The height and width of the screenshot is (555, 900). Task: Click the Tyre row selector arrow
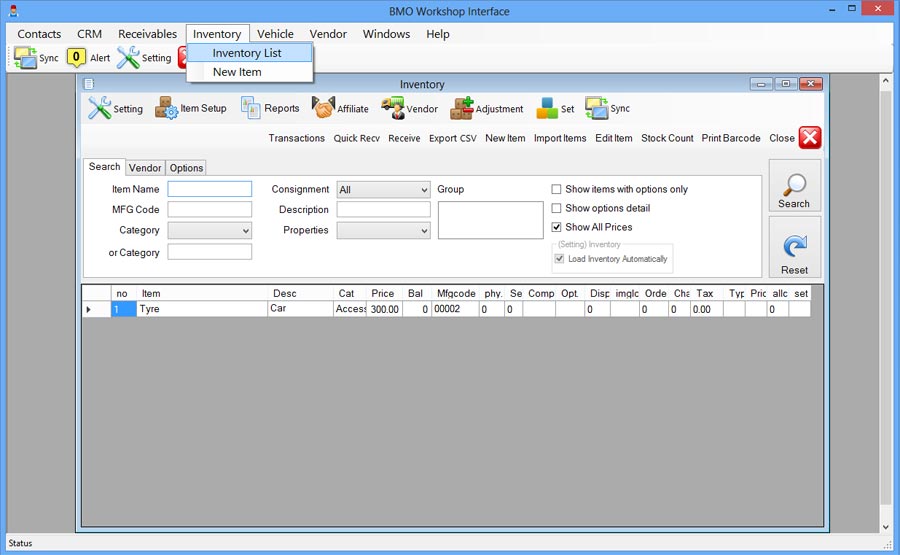tap(96, 309)
